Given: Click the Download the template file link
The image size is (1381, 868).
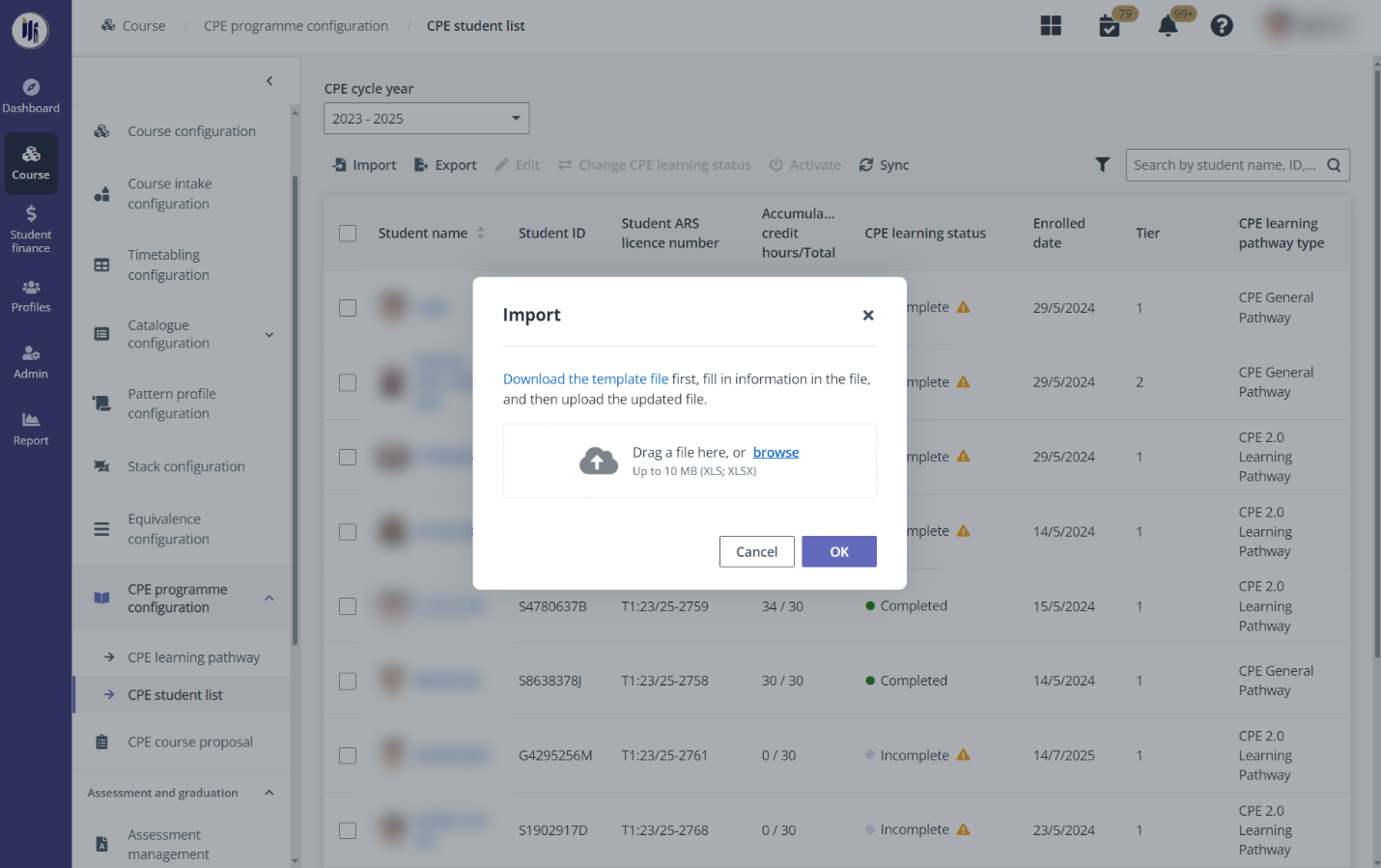Looking at the screenshot, I should click(585, 379).
